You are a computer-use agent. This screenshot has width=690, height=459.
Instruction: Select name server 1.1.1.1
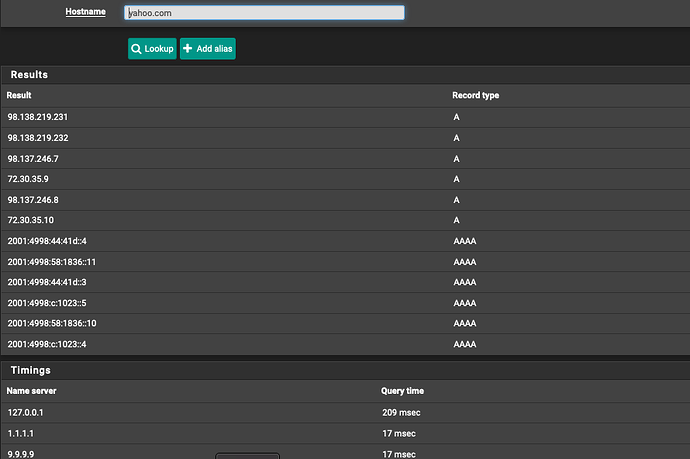pyautogui.click(x=21, y=433)
